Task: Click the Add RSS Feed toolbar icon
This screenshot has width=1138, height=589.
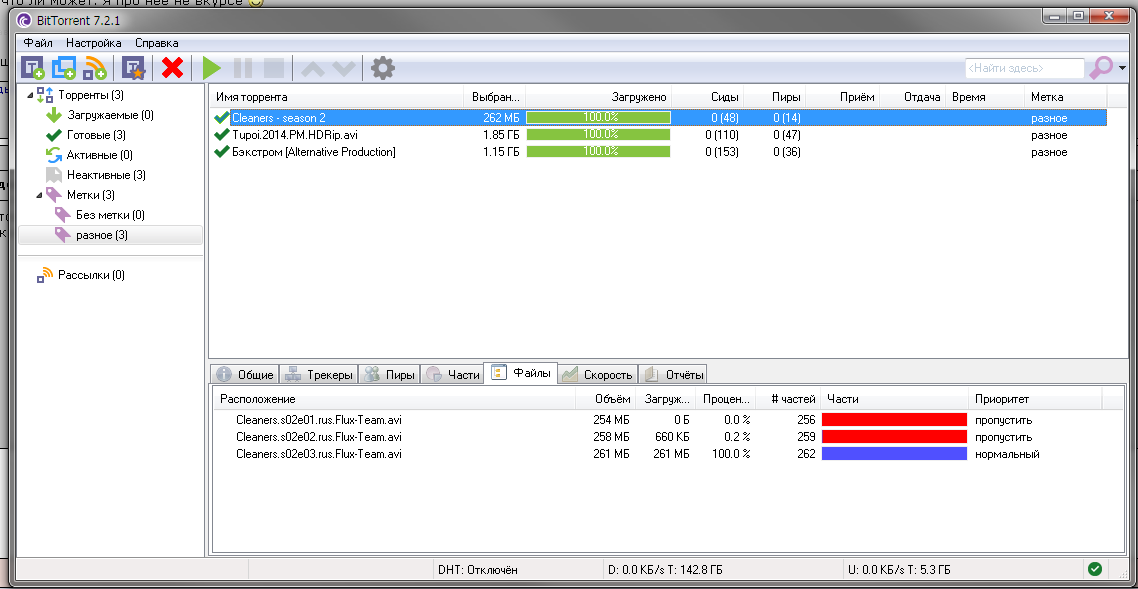Action: tap(95, 68)
